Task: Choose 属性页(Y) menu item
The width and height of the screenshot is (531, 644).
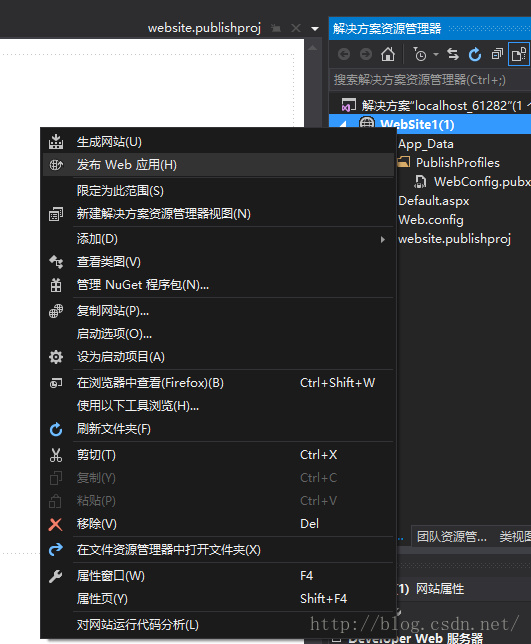Action: coord(218,599)
